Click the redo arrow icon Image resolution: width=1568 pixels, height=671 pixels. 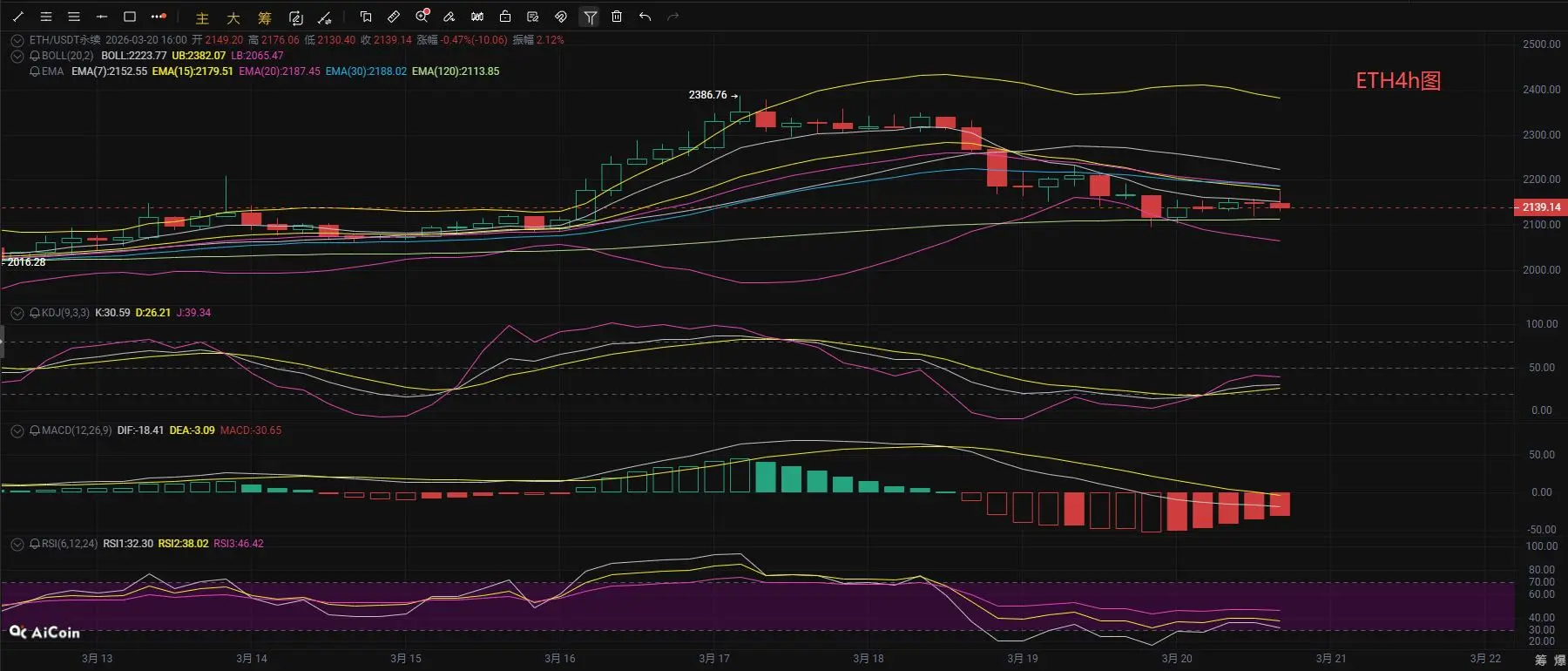[672, 17]
